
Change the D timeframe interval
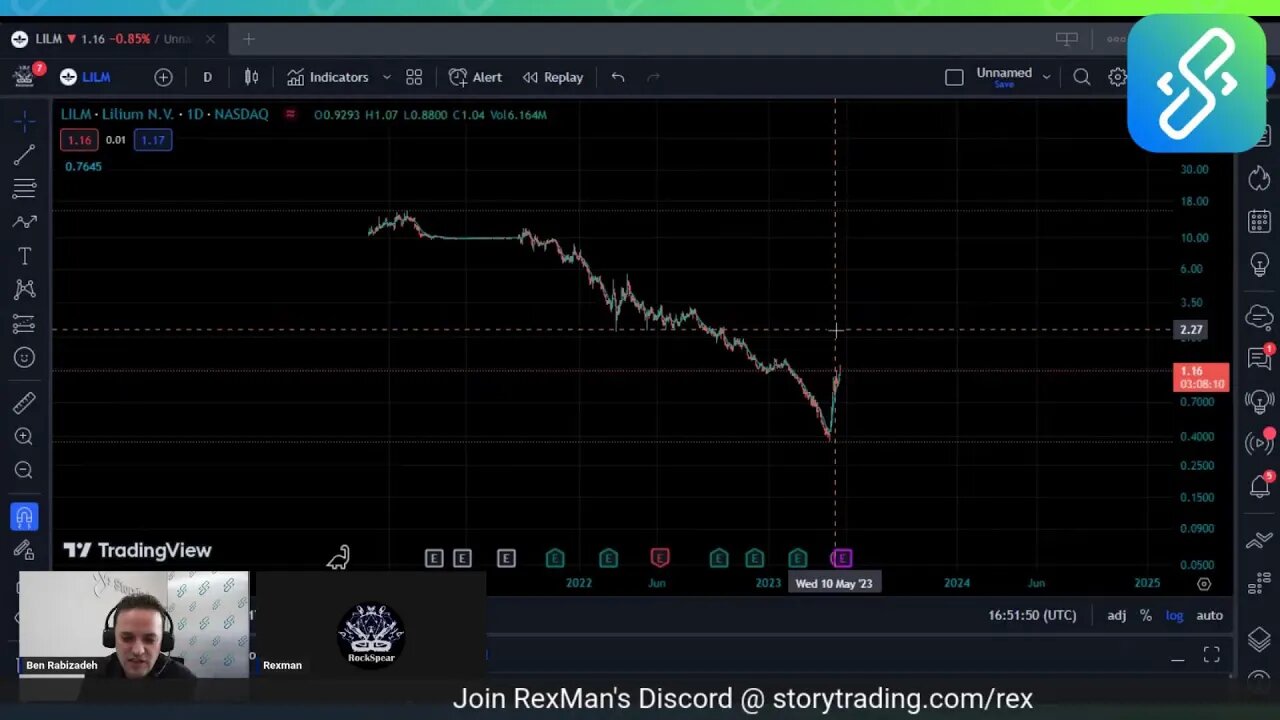point(207,77)
